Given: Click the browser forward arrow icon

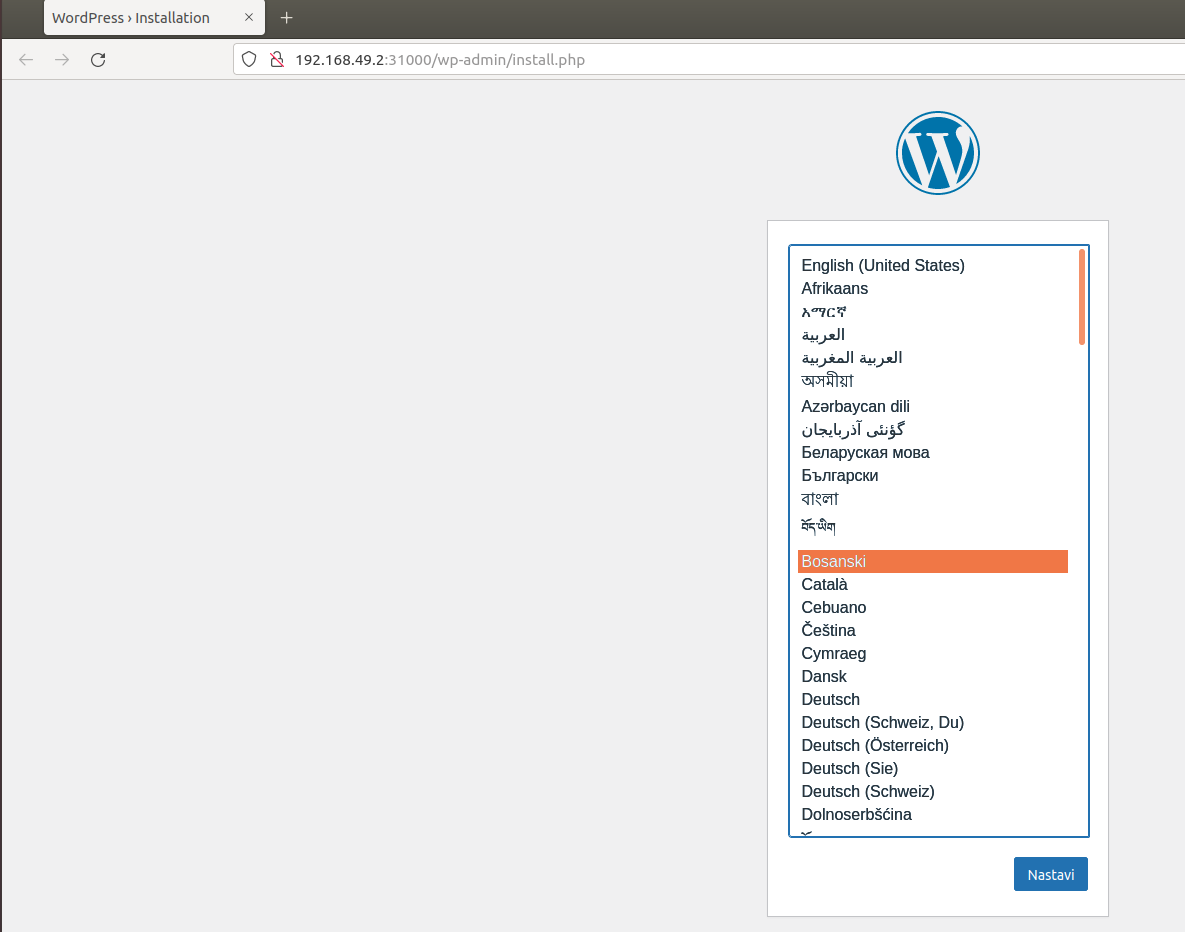Looking at the screenshot, I should pyautogui.click(x=62, y=60).
